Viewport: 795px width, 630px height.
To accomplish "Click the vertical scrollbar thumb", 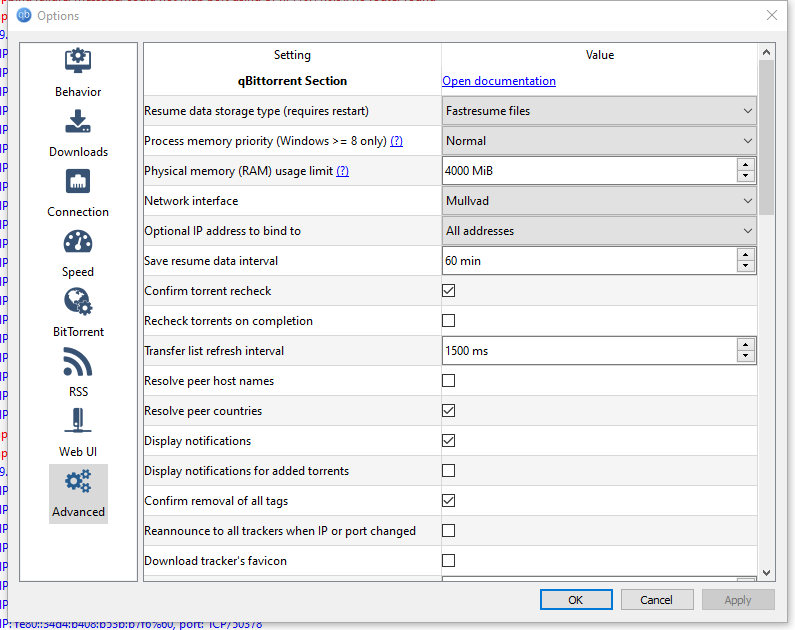I will pos(766,137).
